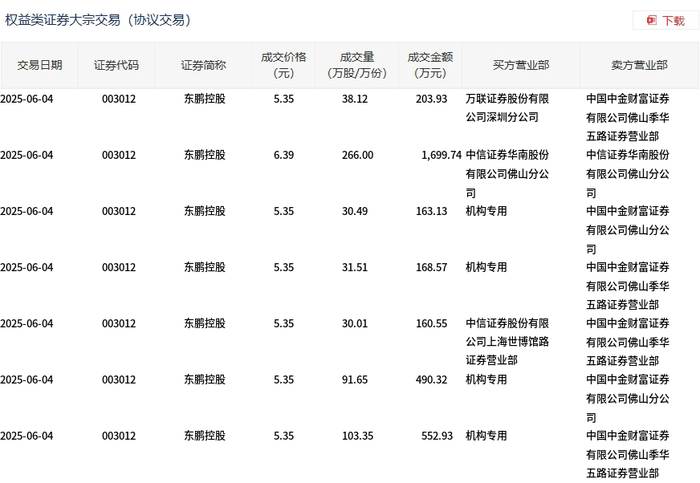The width and height of the screenshot is (700, 483).
Task: Select the volume cell 31.51
Action: tap(355, 267)
